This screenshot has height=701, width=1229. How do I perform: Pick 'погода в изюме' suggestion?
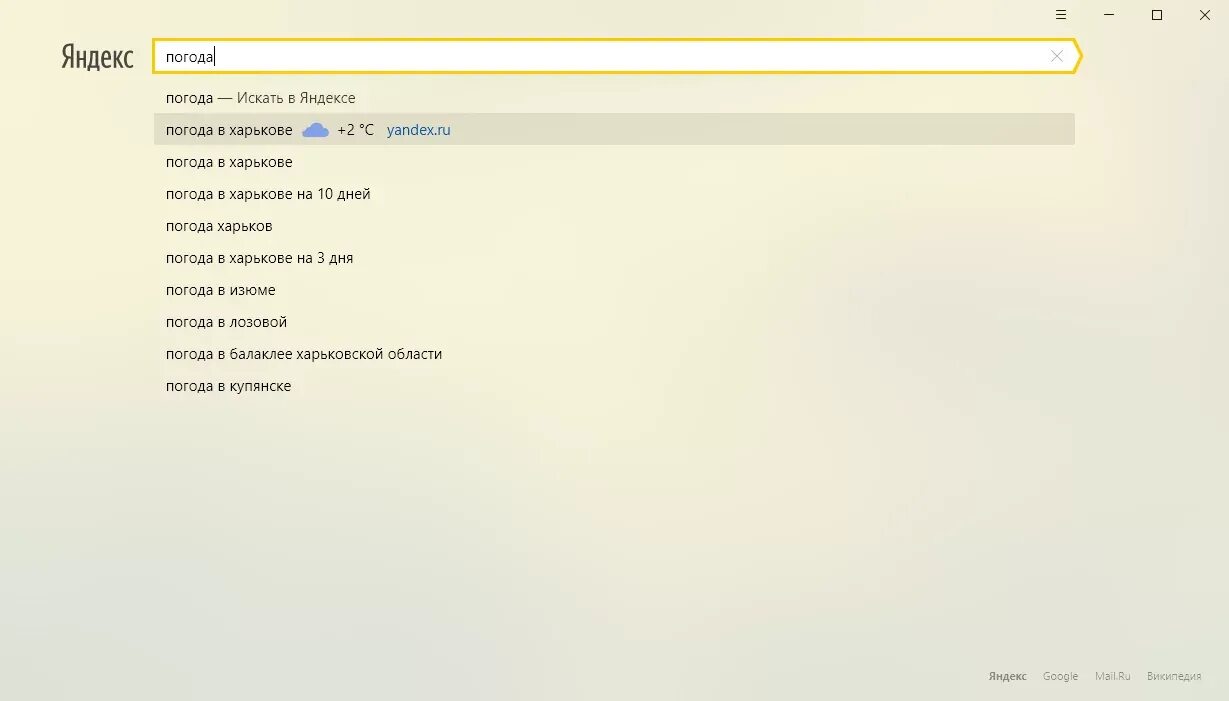click(614, 290)
